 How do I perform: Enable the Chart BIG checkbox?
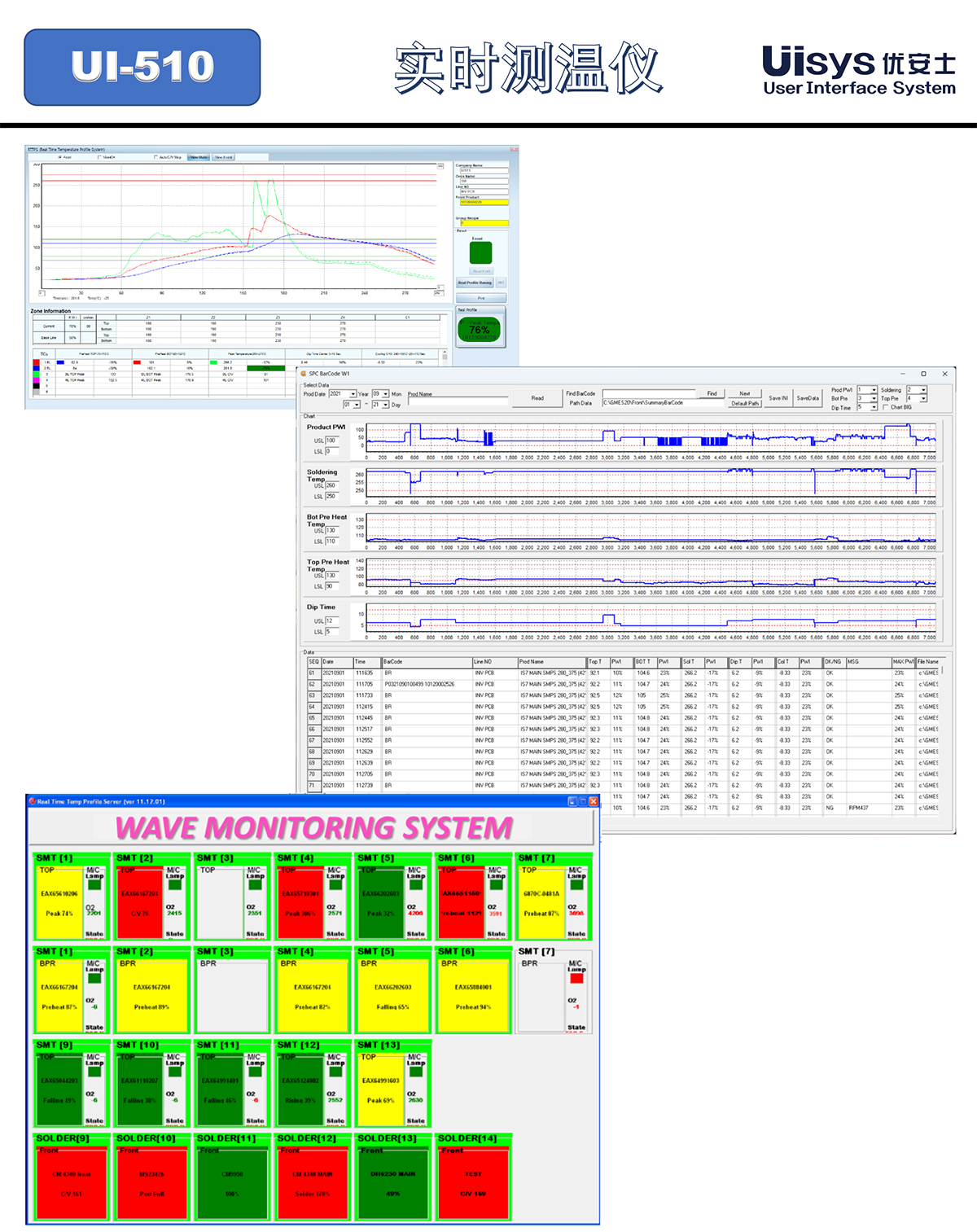[x=886, y=407]
